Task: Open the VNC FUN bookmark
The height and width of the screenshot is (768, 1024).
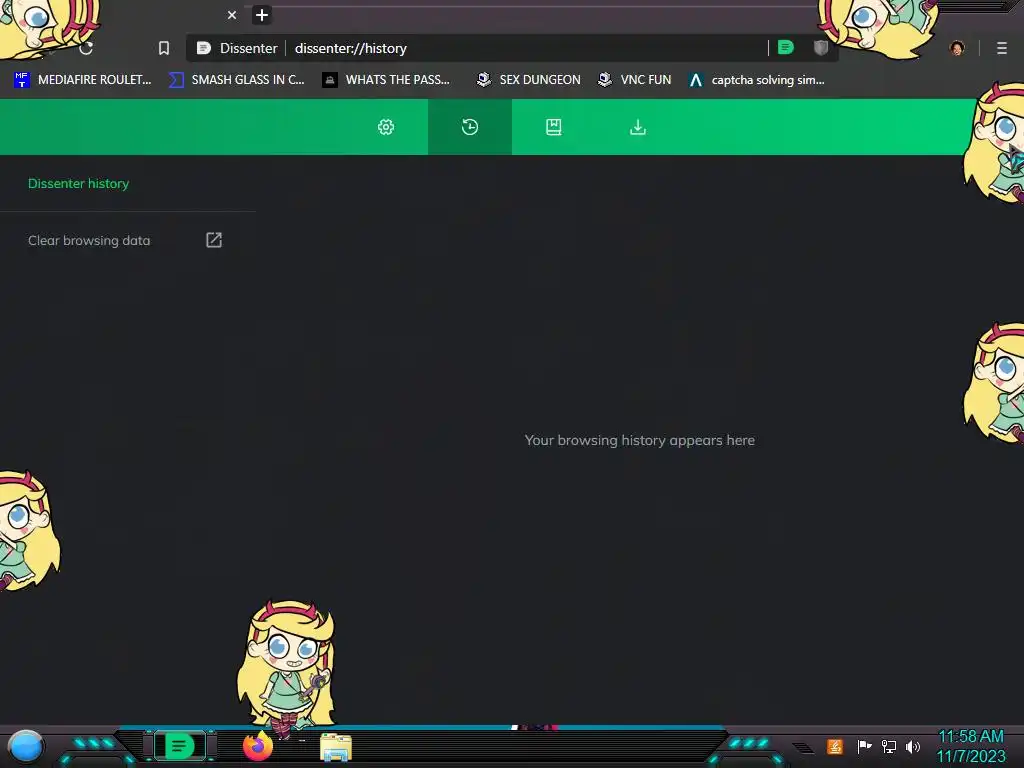Action: coord(634,80)
